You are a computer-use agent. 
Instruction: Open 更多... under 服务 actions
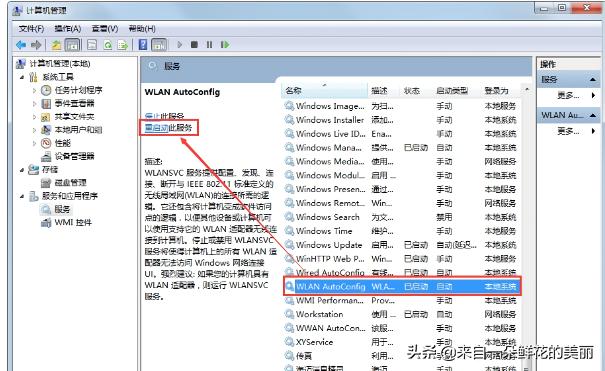point(568,95)
